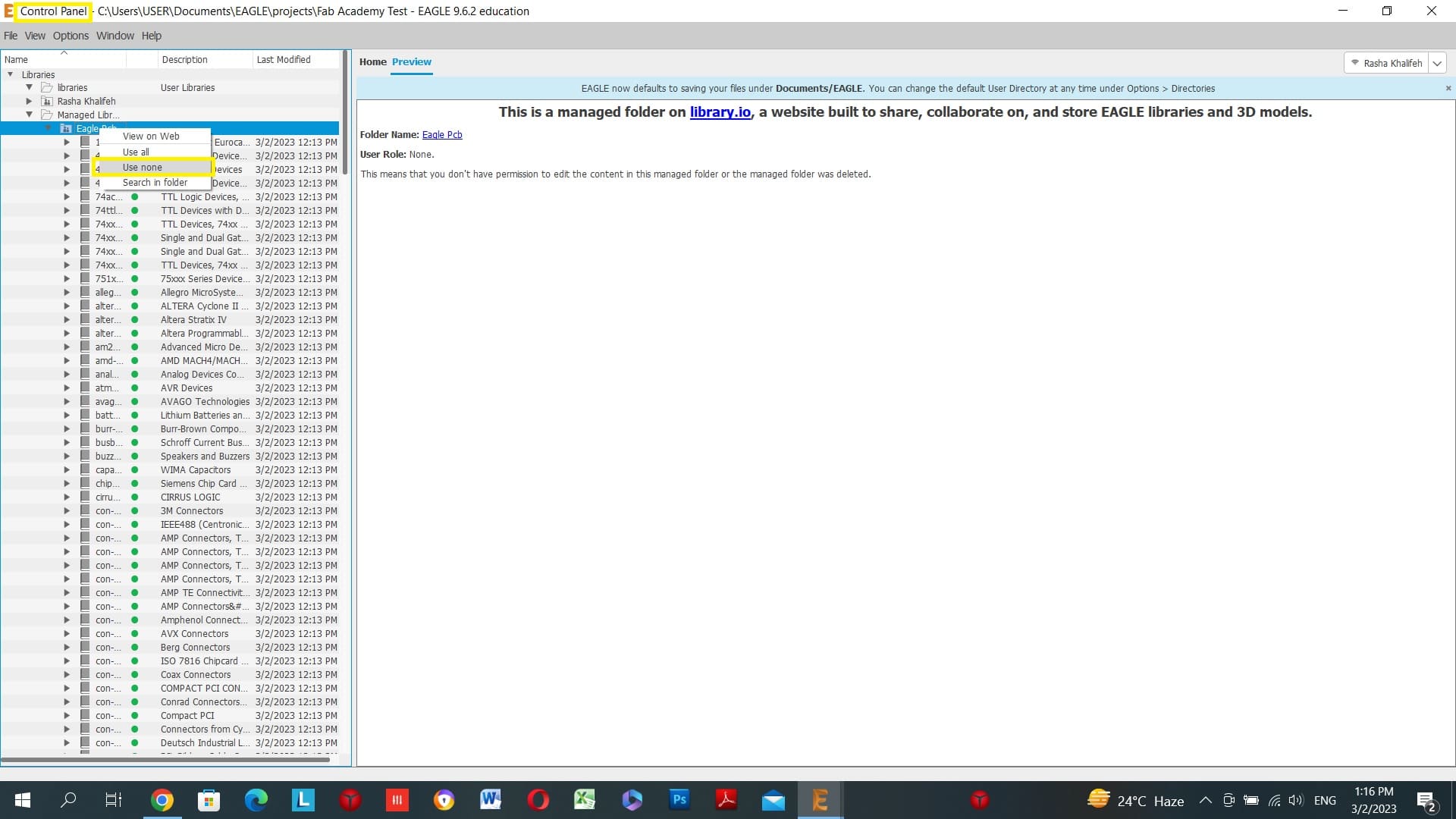Screen dimensions: 1456x819
Task: Click the book icon of 74ttl library
Action: 85,211
